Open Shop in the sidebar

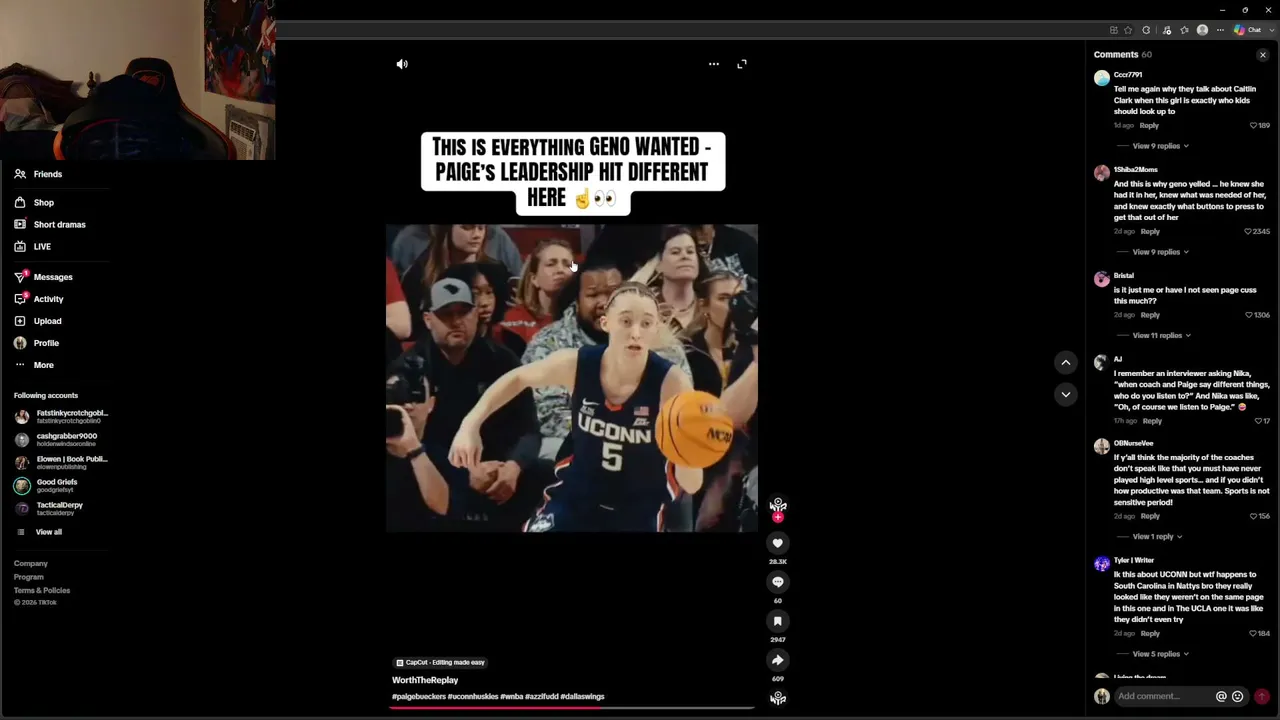coord(34,203)
